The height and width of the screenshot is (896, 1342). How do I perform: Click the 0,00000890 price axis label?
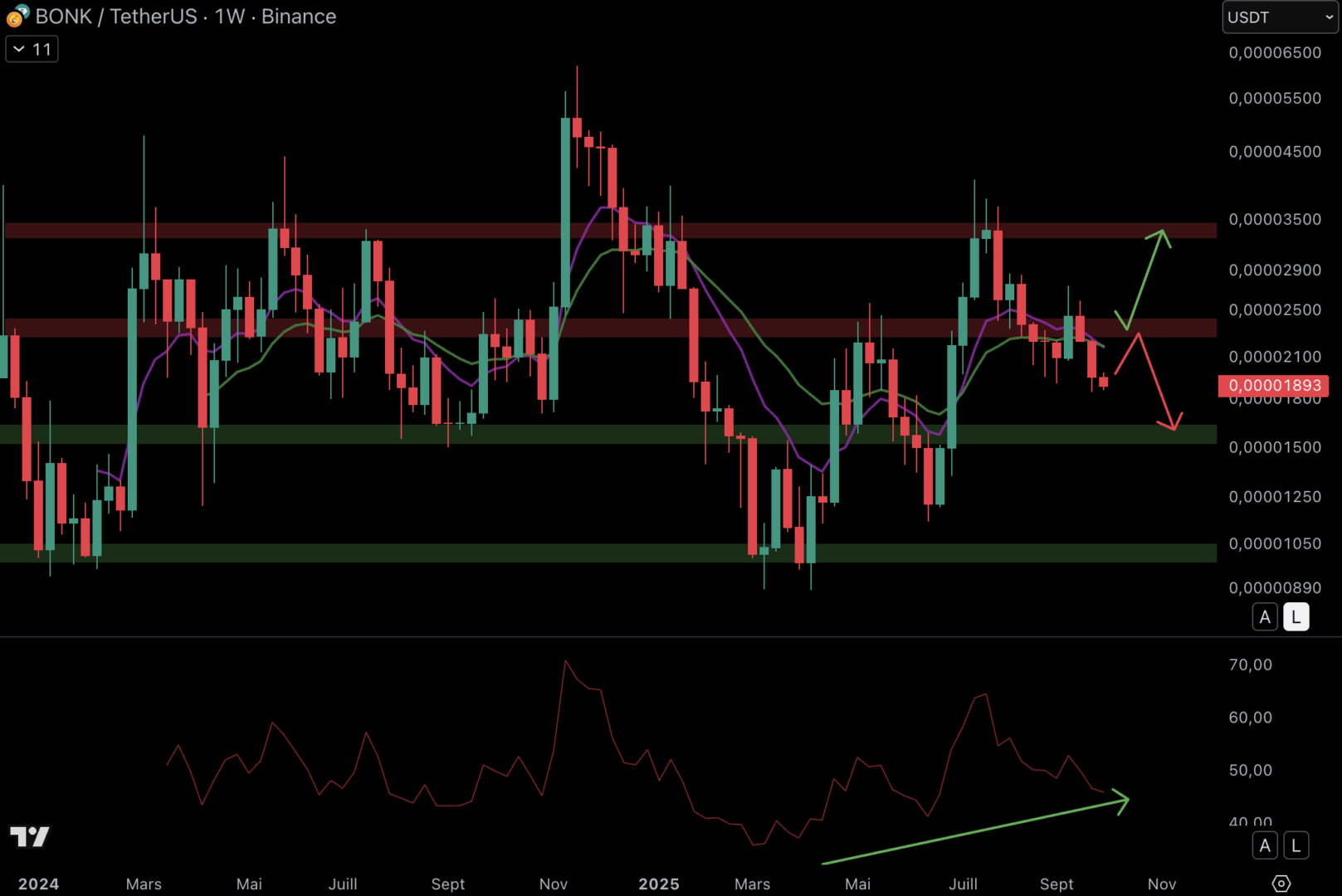[1275, 588]
